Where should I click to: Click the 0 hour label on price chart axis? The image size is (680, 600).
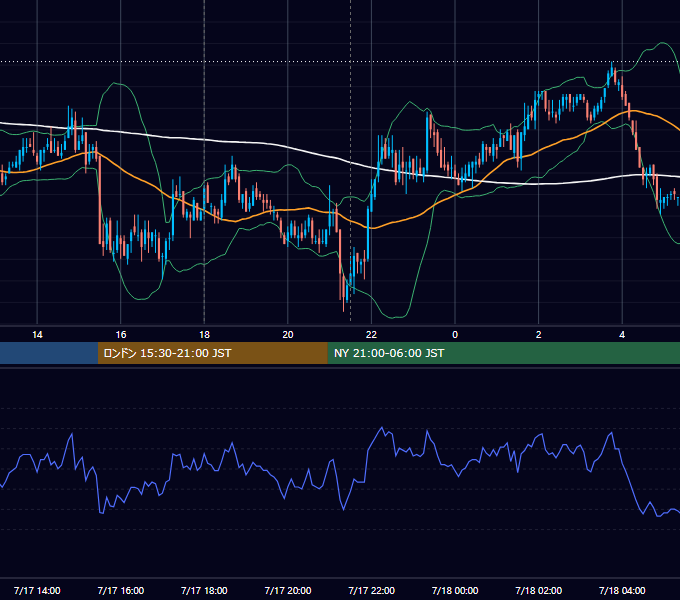click(x=455, y=335)
